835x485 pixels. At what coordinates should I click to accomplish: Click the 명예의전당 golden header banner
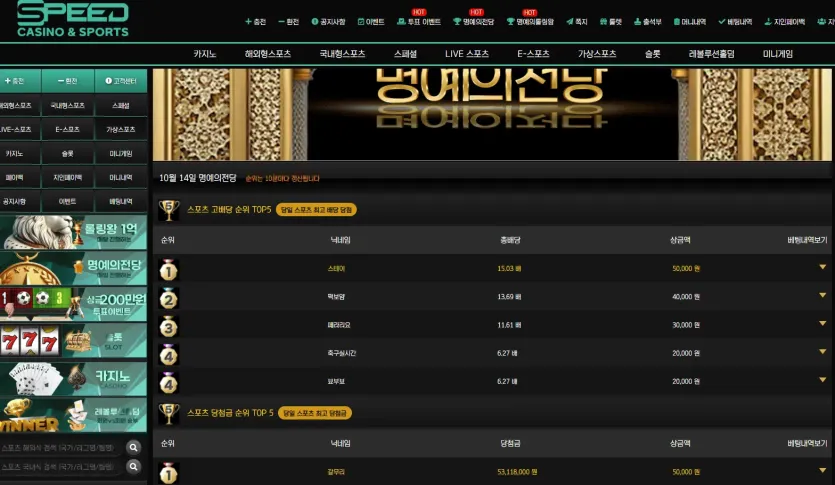[x=492, y=114]
